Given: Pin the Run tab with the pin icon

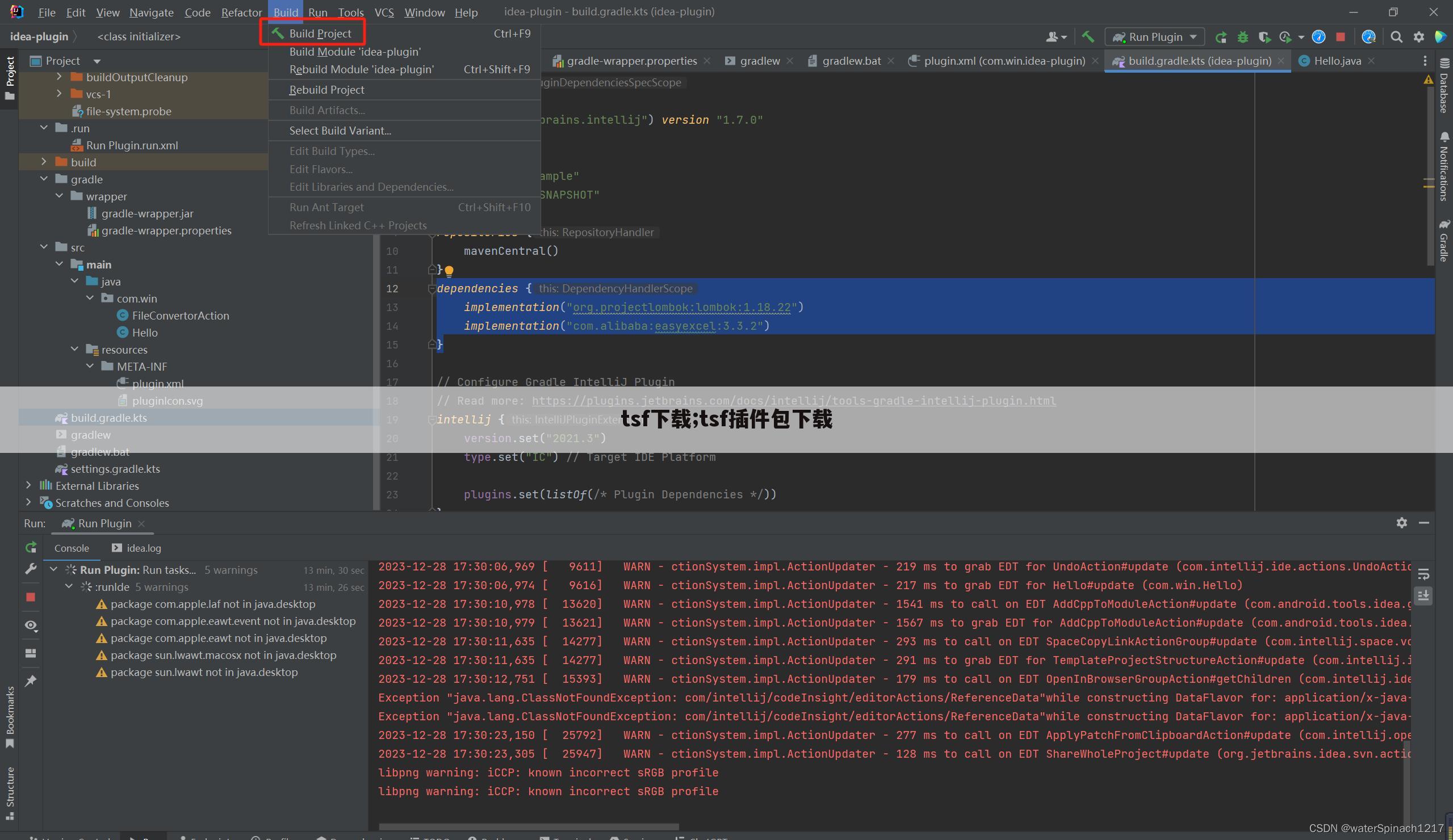Looking at the screenshot, I should [x=31, y=681].
